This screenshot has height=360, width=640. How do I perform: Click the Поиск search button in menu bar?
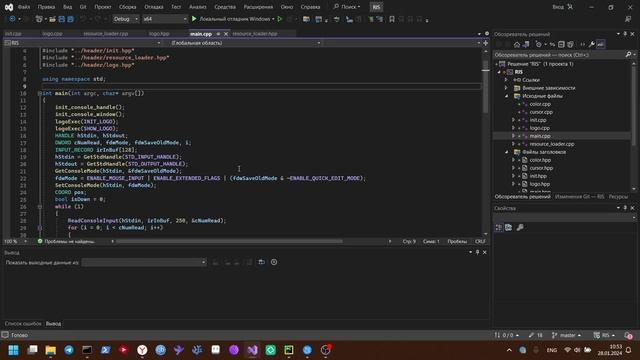tap(347, 7)
